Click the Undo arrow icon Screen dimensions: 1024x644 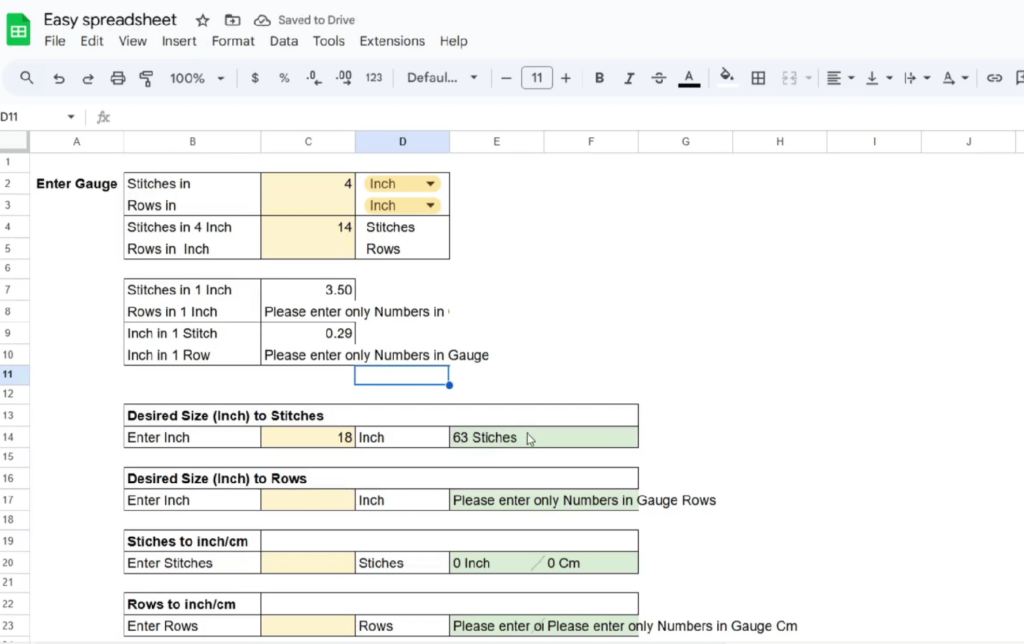tap(59, 78)
